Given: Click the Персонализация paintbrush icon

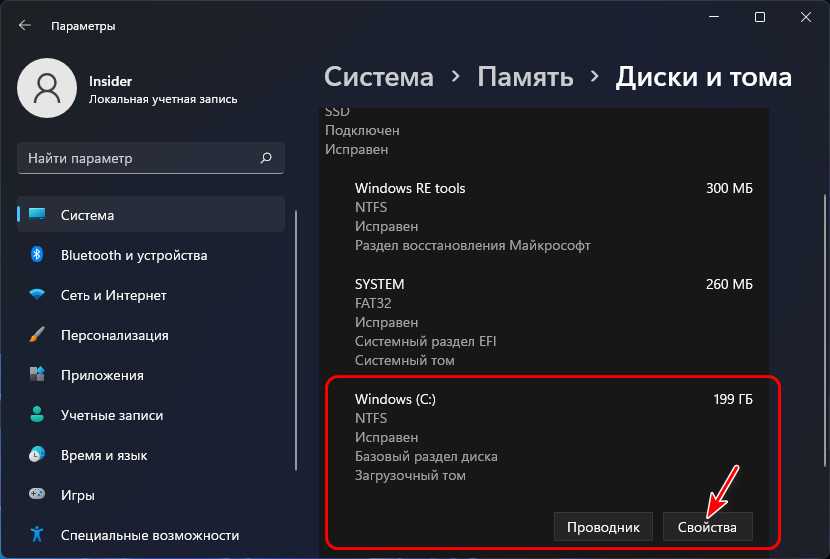Looking at the screenshot, I should click(38, 335).
